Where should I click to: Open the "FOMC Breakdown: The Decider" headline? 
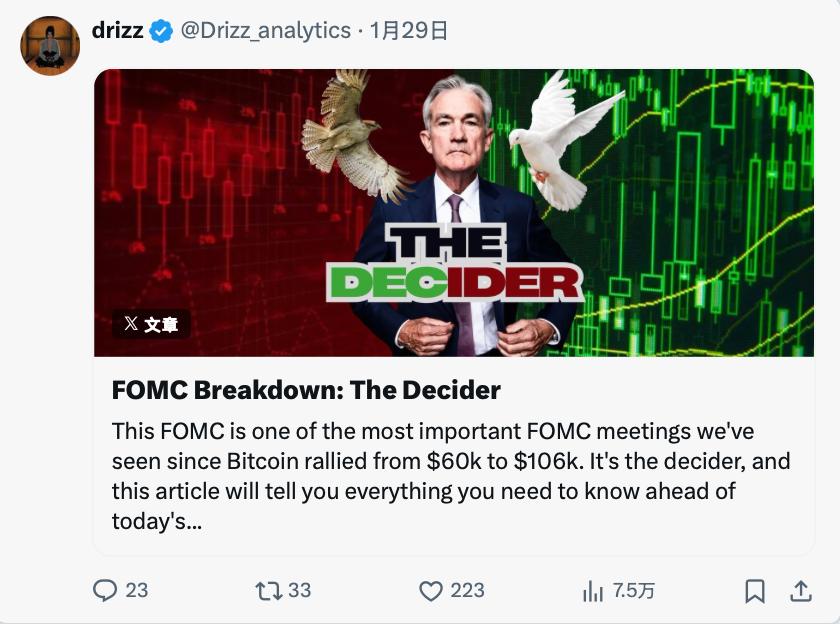(306, 389)
